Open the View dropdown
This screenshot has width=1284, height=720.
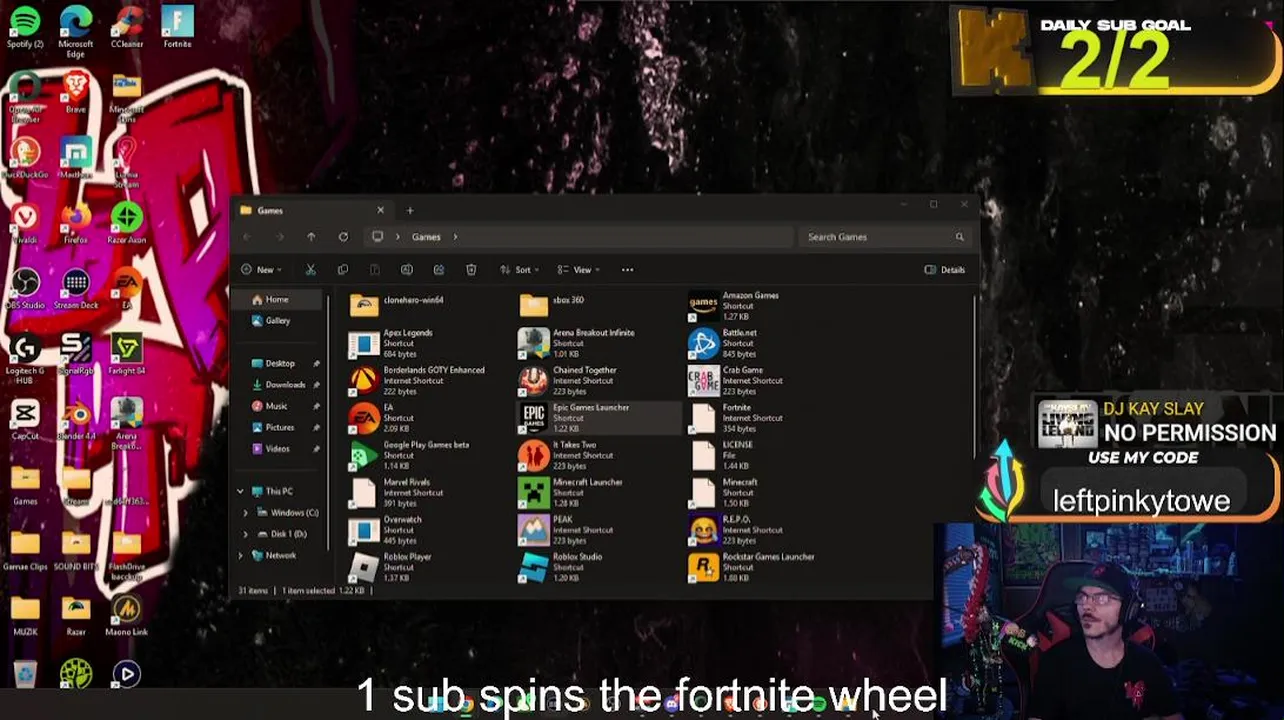pyautogui.click(x=578, y=270)
